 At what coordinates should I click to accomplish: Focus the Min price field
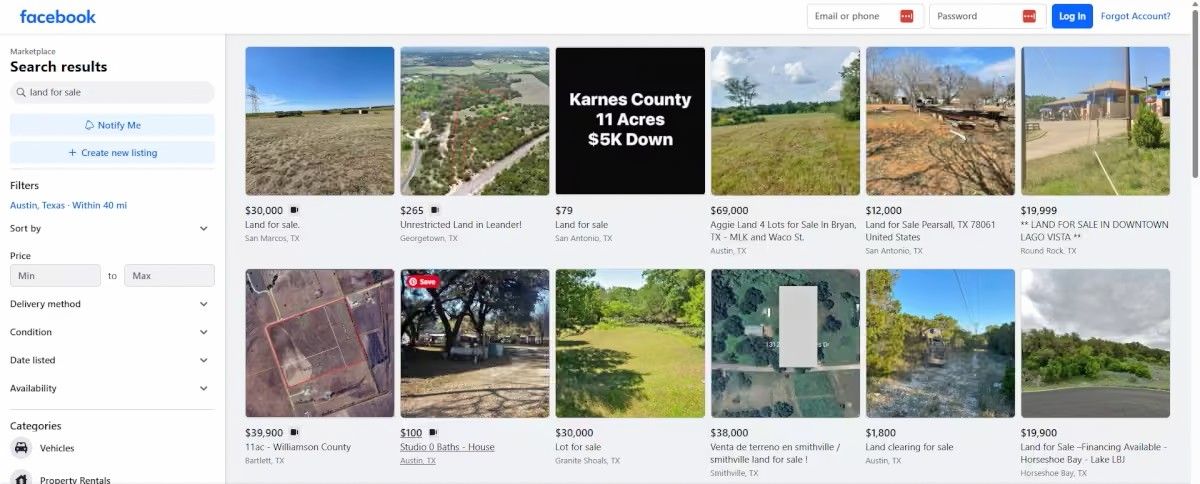[55, 275]
